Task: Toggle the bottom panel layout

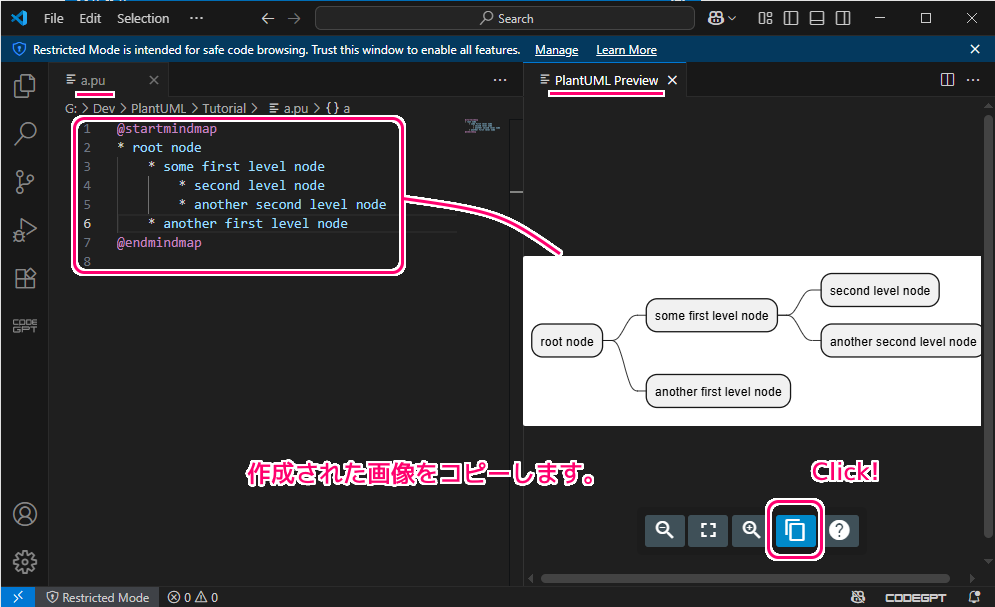Action: click(817, 18)
